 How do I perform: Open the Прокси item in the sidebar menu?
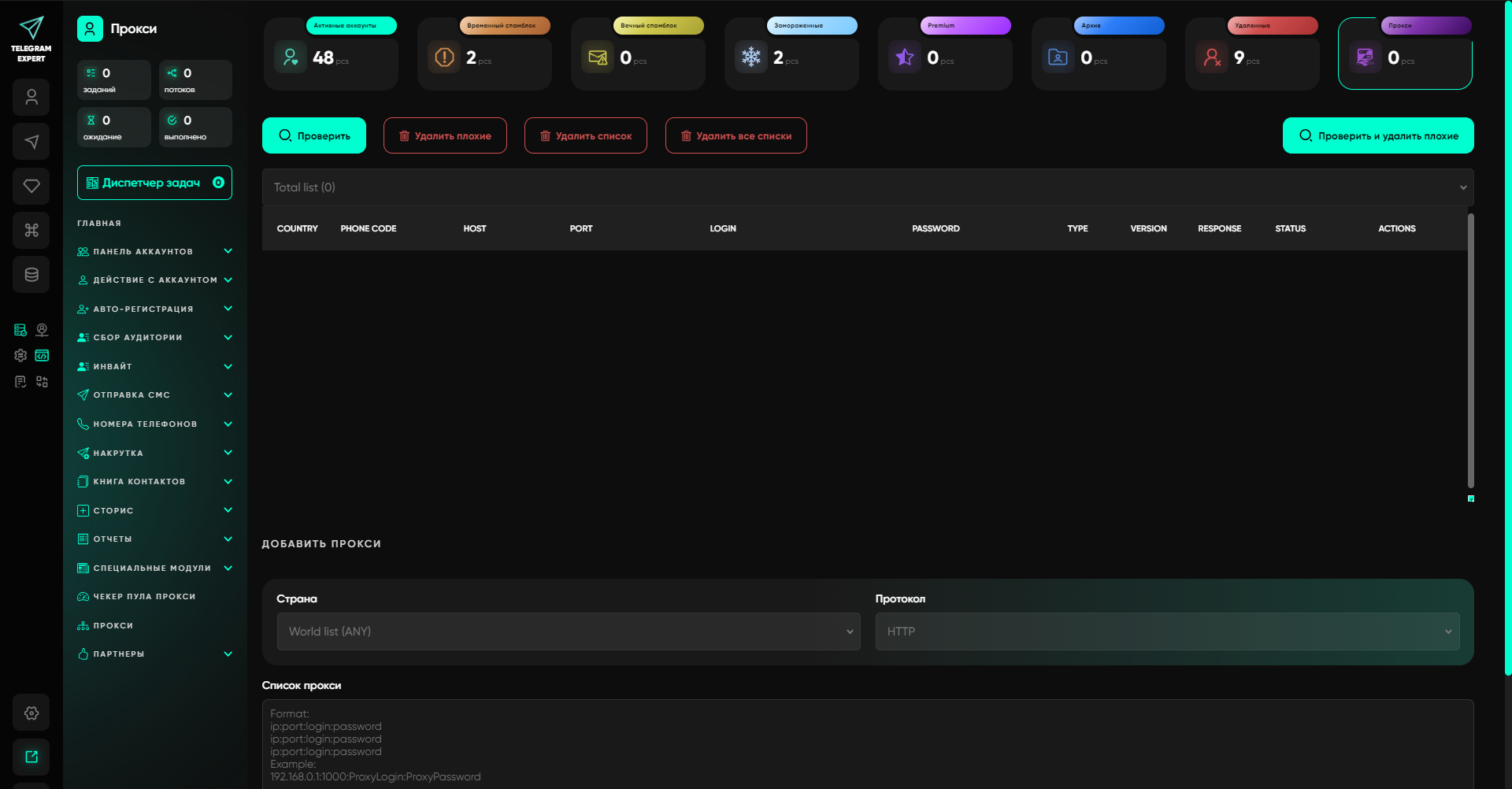coord(113,626)
